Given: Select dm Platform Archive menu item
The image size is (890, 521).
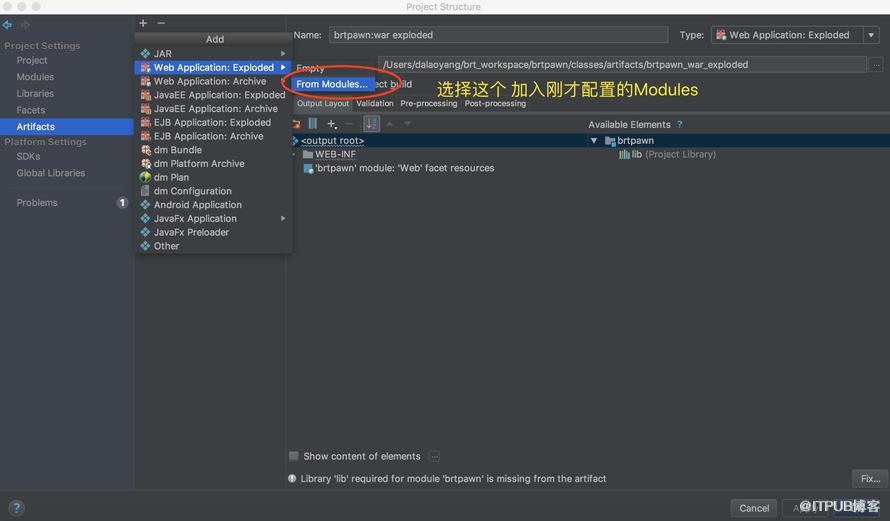Looking at the screenshot, I should 213,163.
